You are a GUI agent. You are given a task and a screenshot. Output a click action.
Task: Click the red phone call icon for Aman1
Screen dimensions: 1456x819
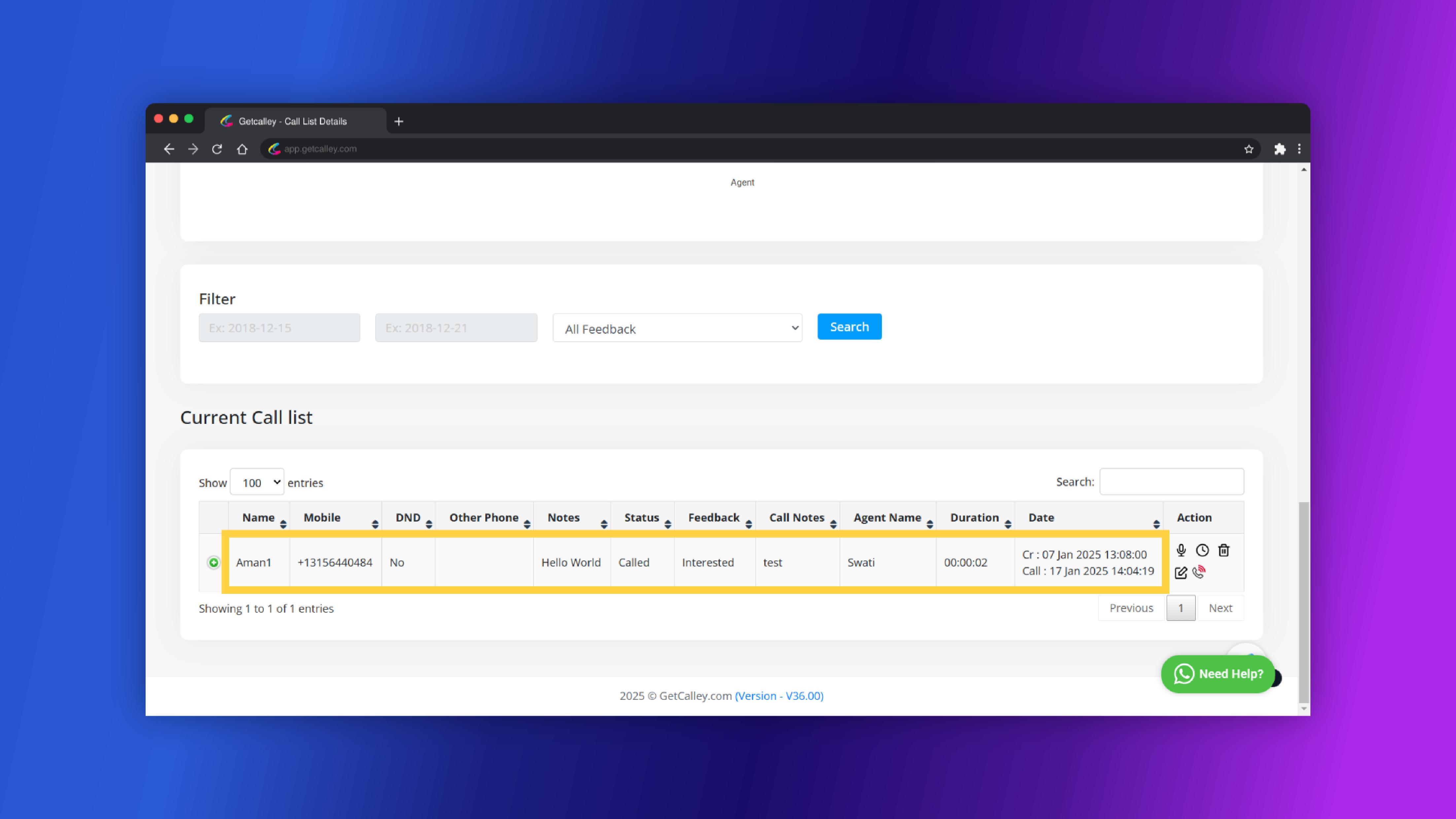coord(1199,572)
